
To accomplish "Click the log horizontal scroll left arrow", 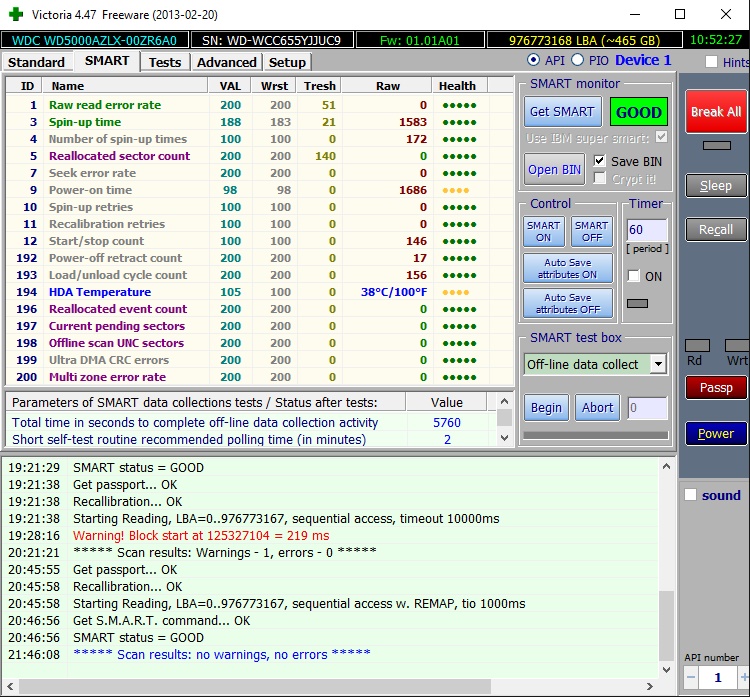I will click(10, 686).
